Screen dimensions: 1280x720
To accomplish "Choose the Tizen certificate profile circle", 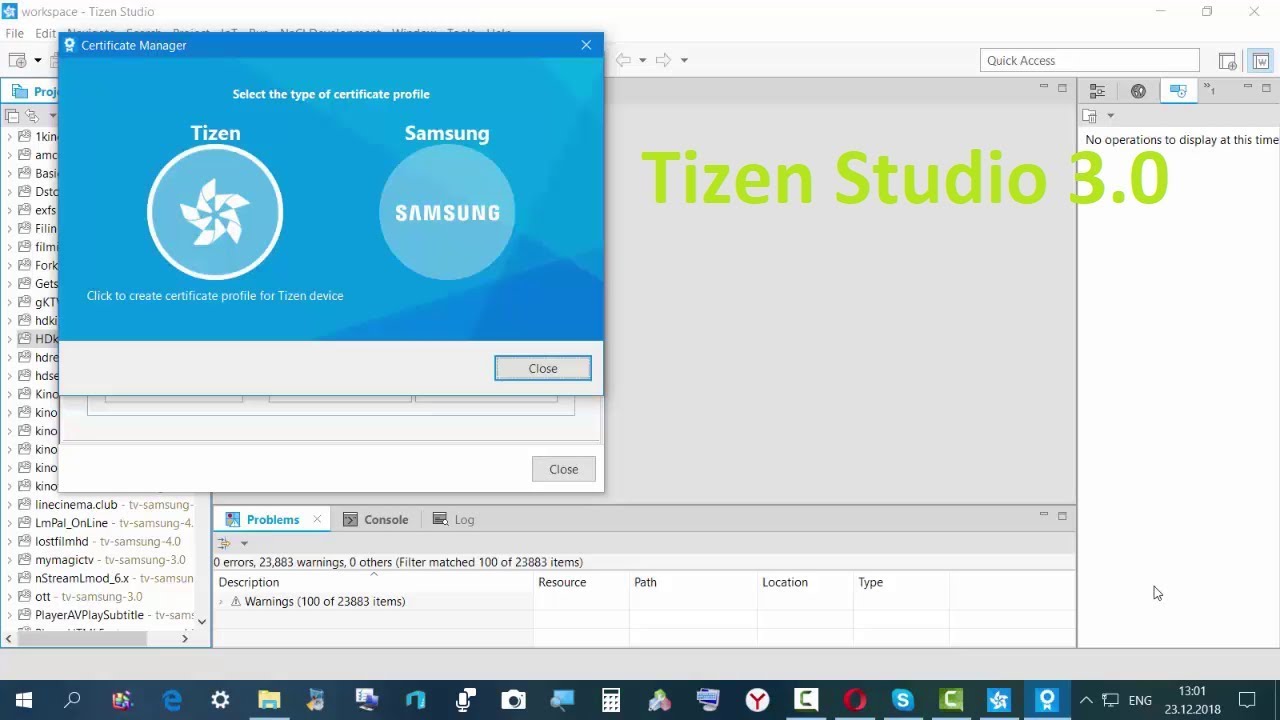I will coord(215,212).
